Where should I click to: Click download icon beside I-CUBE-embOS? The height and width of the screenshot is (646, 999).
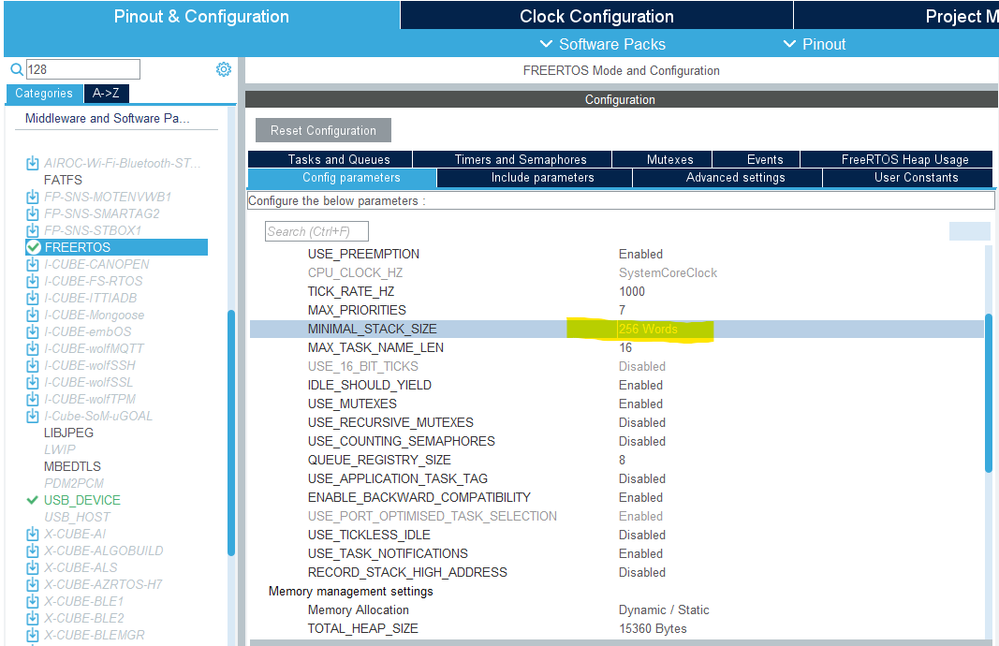[32, 332]
